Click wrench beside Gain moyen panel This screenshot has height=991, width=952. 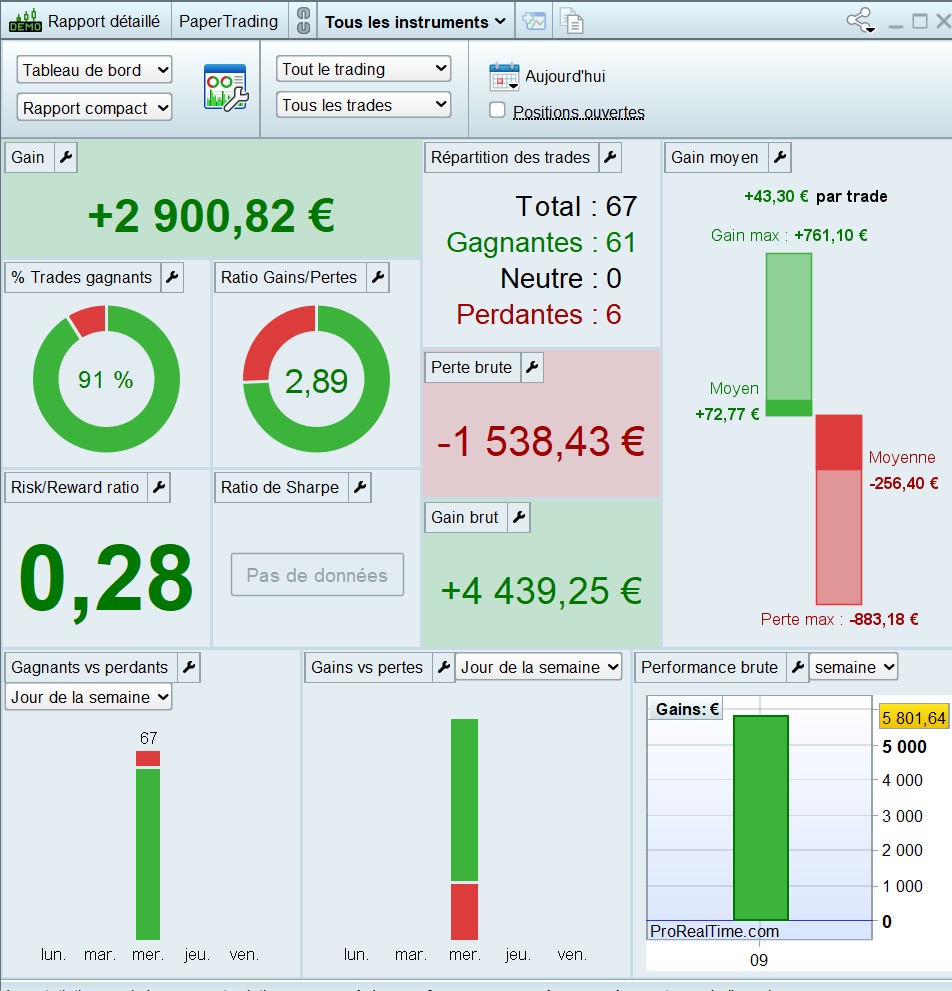[x=779, y=157]
